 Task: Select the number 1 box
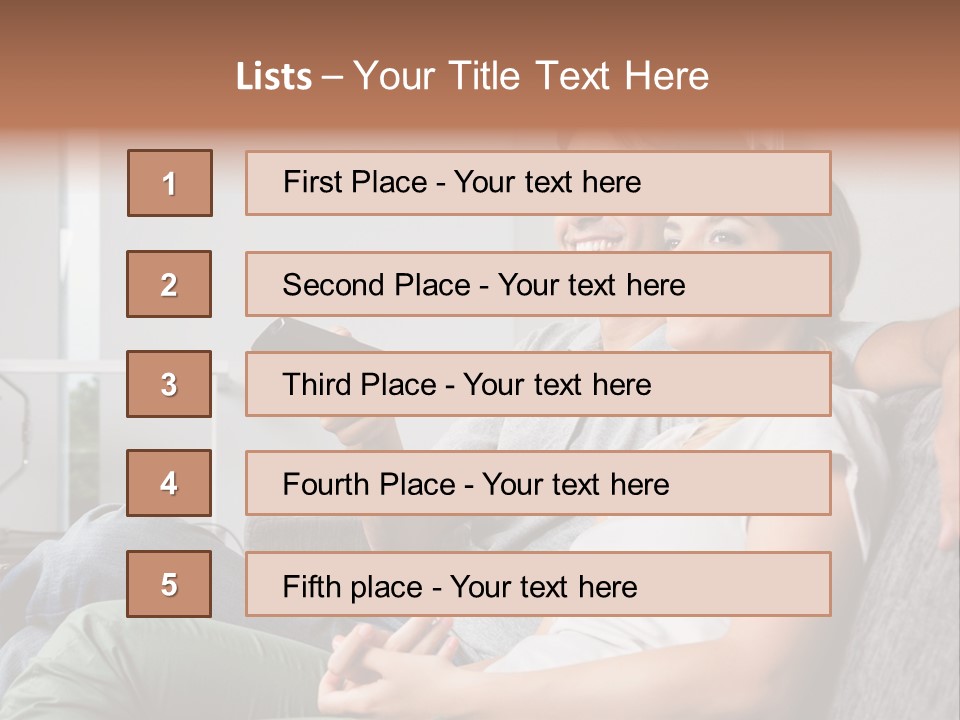170,183
